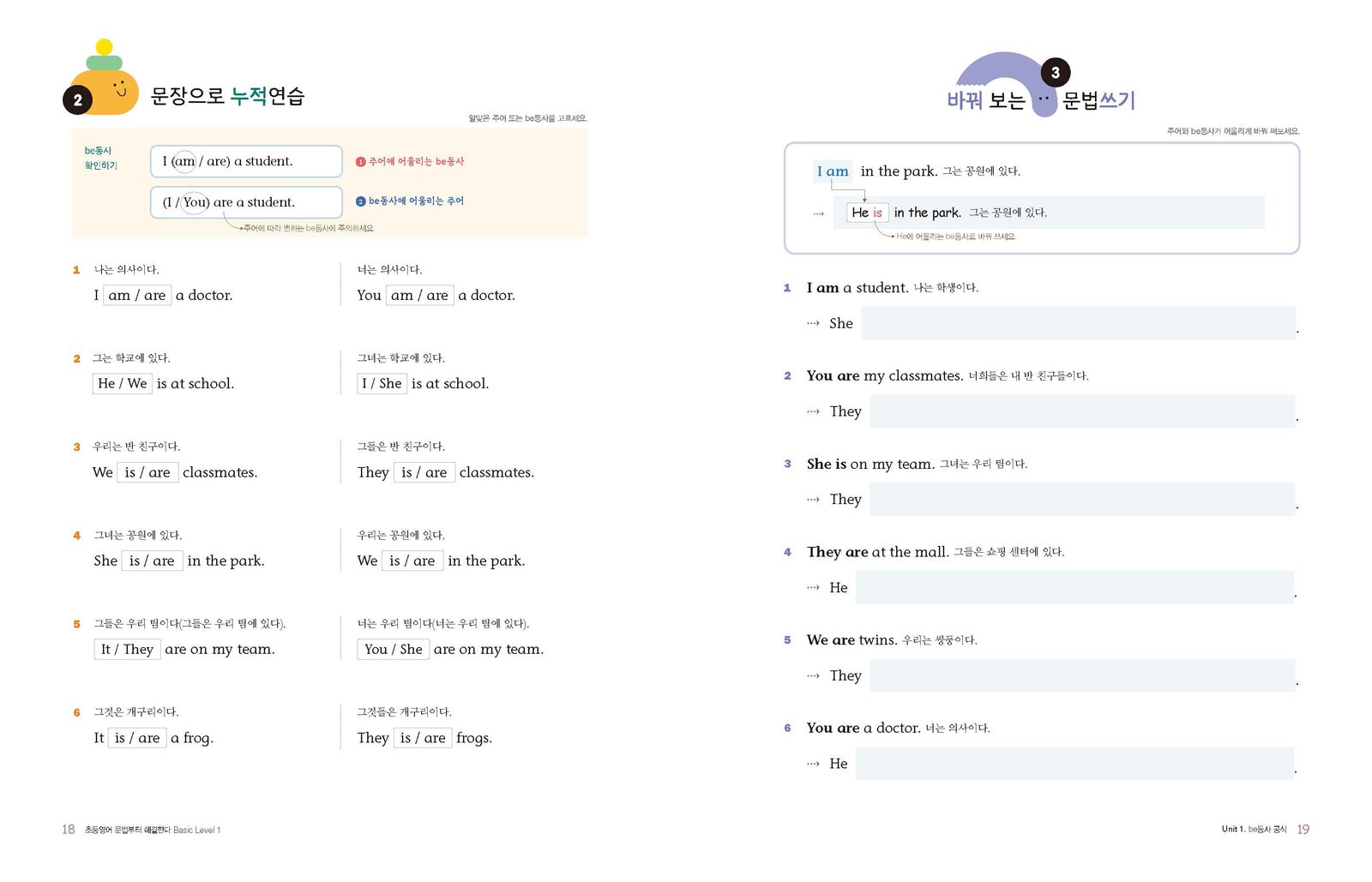Click 'is / are' box in 'They ... frogs'
This screenshot has height=882, width=1372.
pyautogui.click(x=423, y=738)
